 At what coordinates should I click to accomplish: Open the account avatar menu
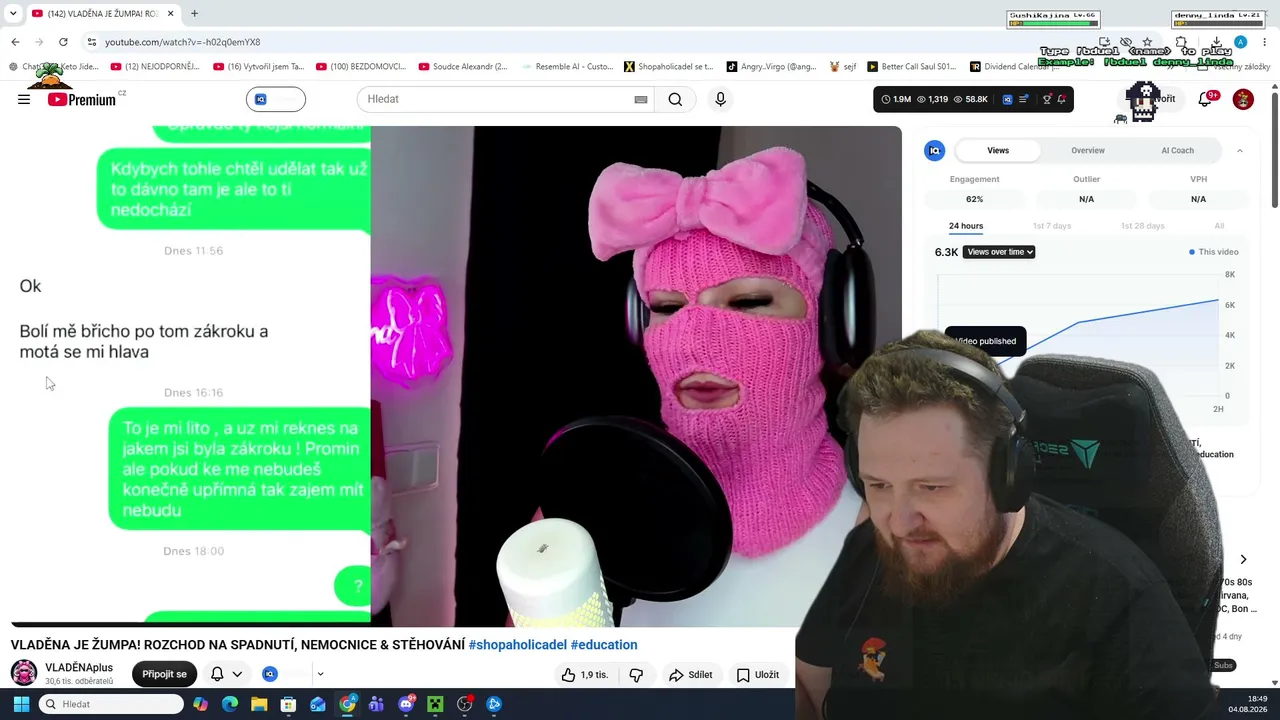pos(1243,99)
